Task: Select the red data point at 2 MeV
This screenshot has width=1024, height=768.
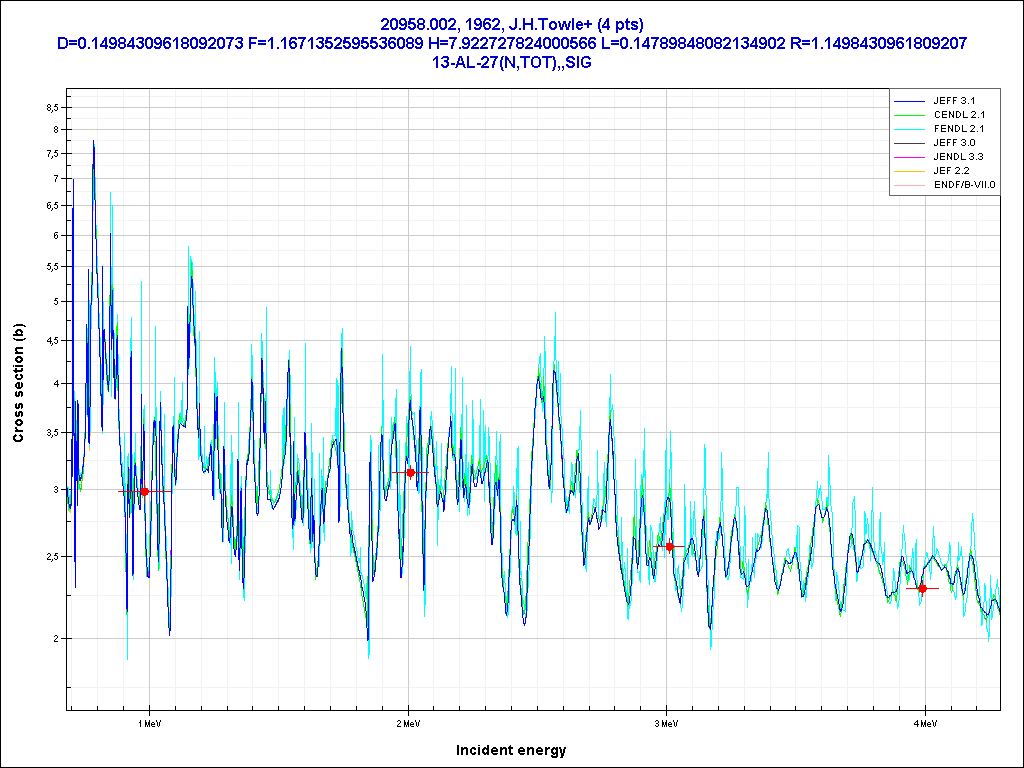Action: tap(410, 472)
